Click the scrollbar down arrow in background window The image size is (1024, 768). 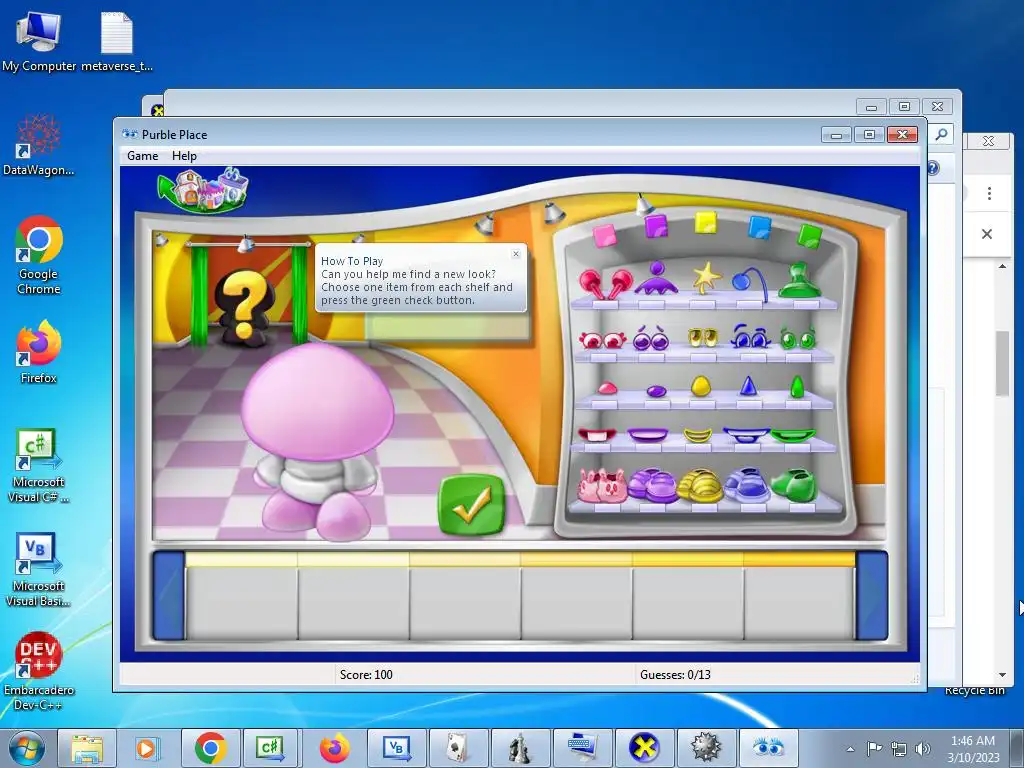(x=1002, y=675)
